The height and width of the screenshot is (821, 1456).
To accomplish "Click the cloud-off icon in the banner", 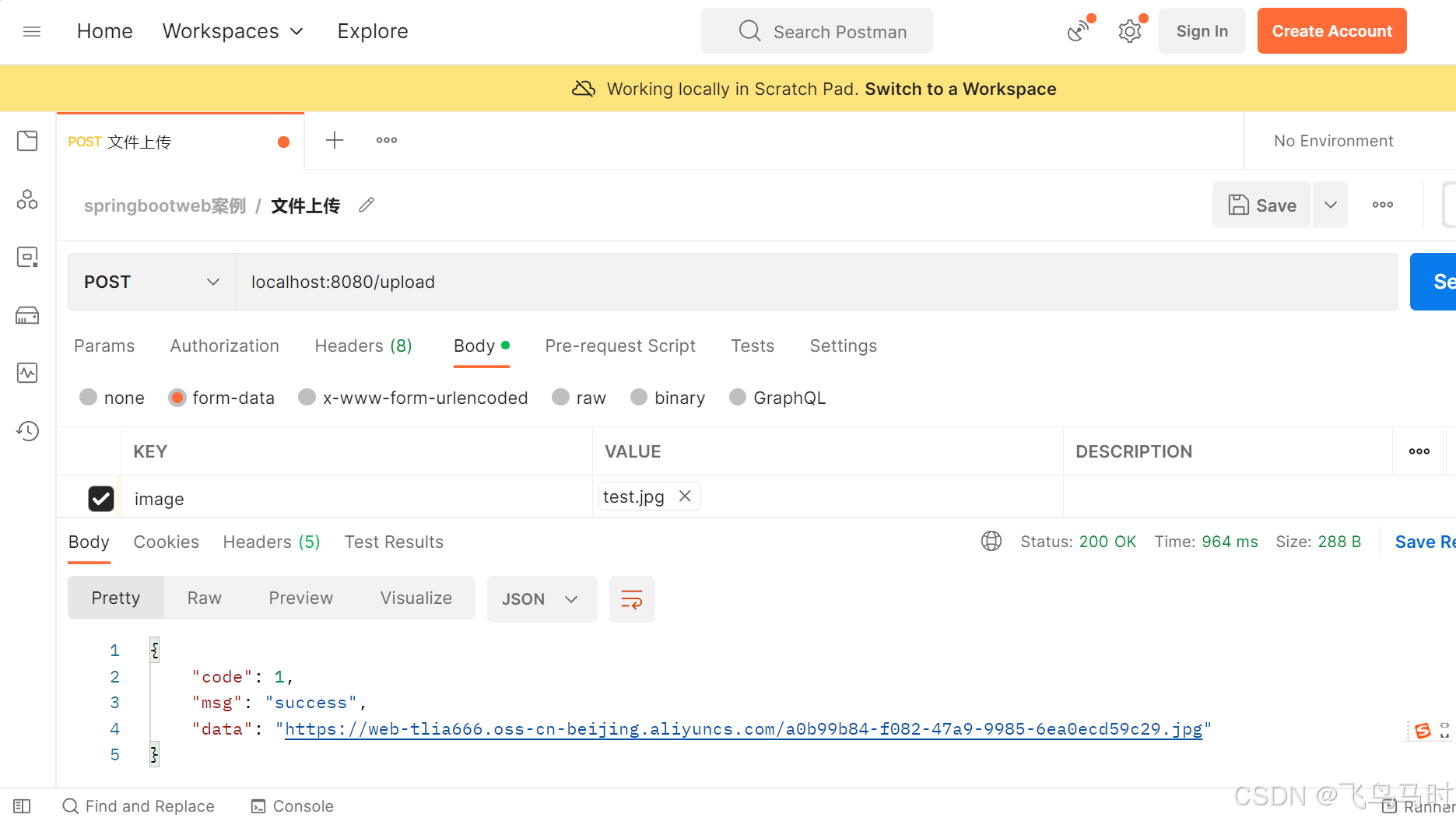I will 584,89.
